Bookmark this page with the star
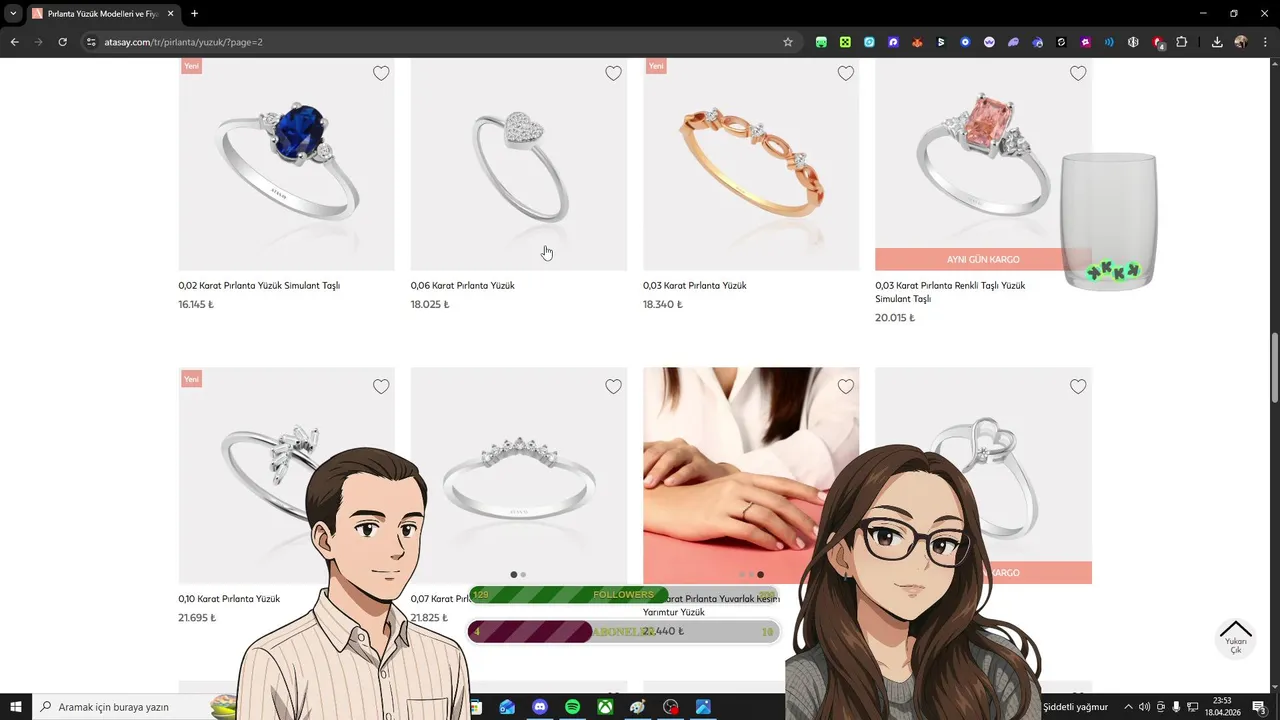The image size is (1280, 720). [788, 42]
